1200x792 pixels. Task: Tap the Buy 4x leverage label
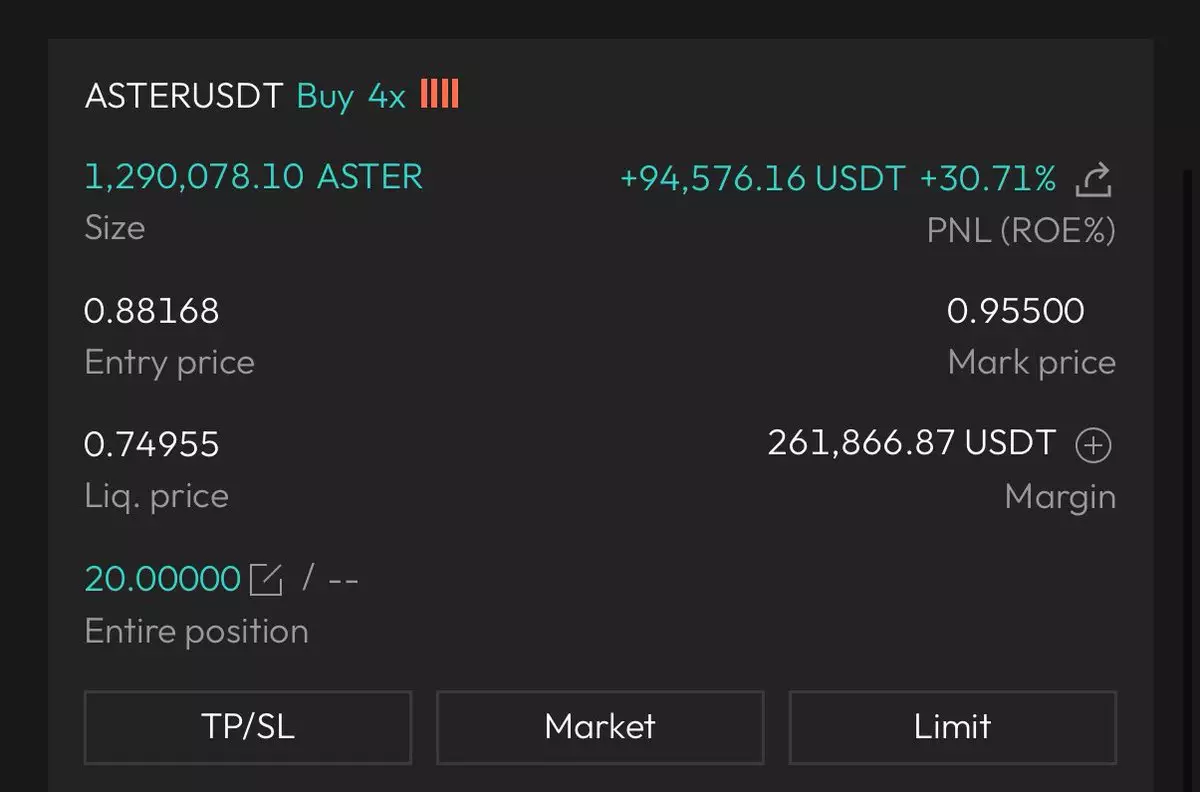351,96
